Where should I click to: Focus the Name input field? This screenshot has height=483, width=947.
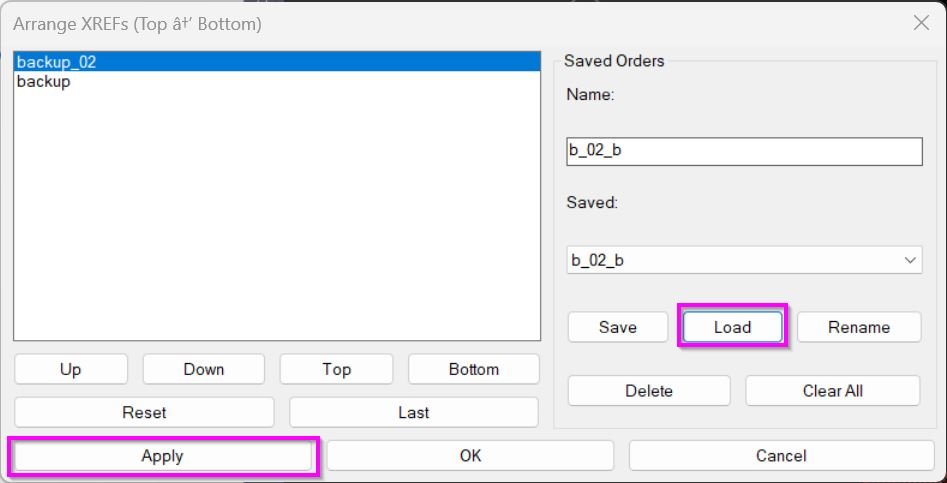pos(743,151)
